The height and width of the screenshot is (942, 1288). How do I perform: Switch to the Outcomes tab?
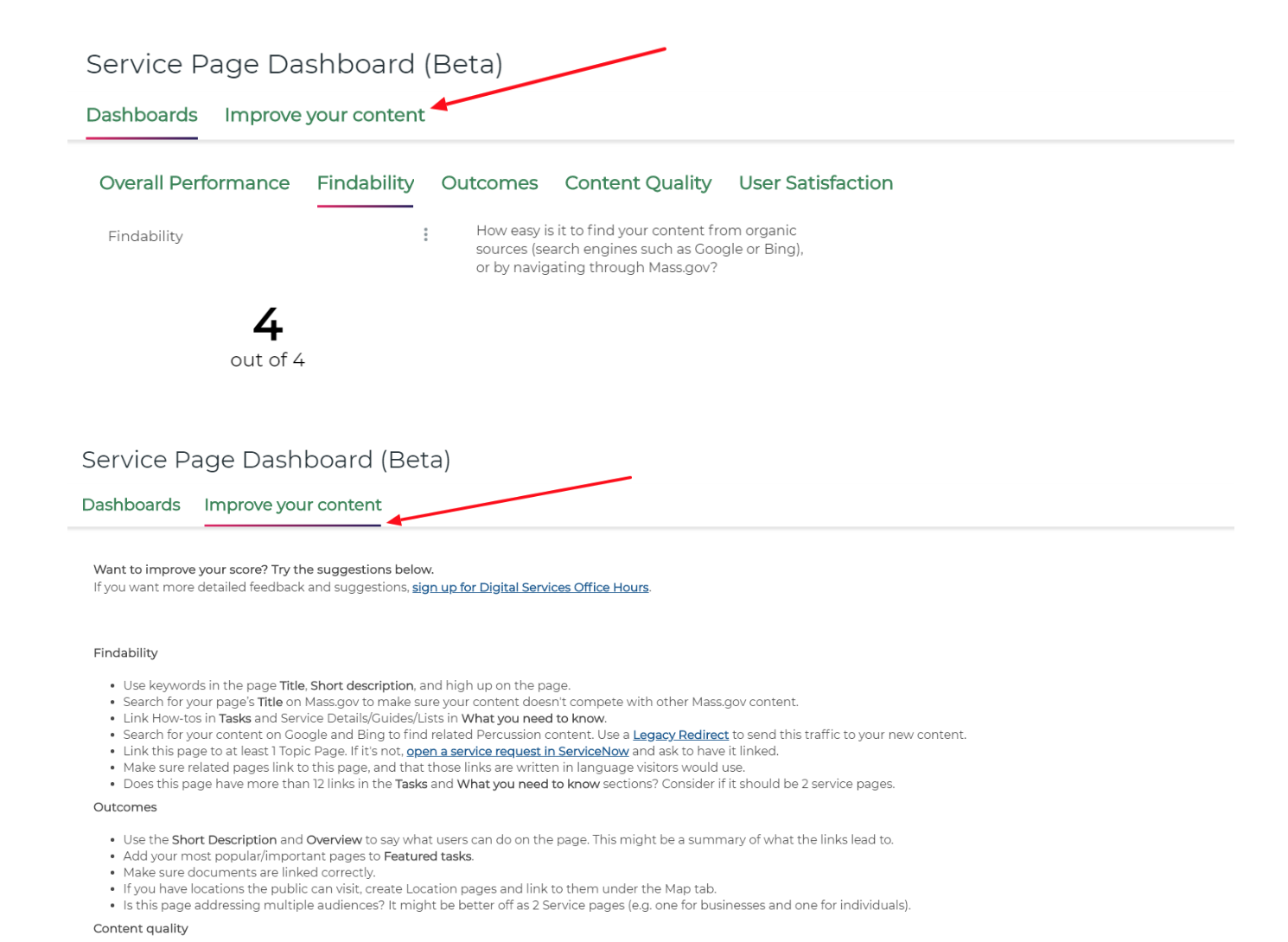(x=489, y=182)
